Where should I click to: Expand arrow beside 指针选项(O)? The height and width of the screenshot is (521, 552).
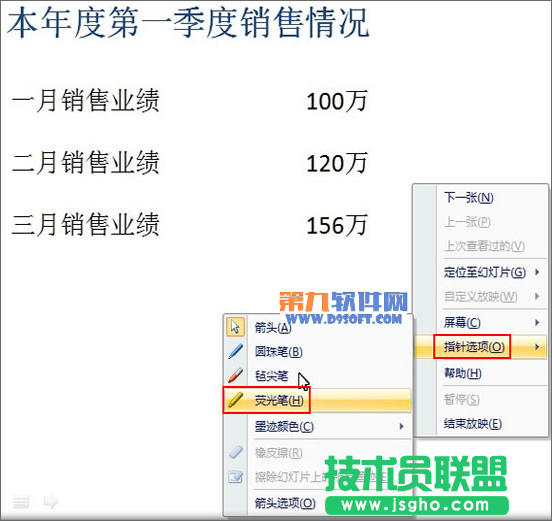[537, 347]
